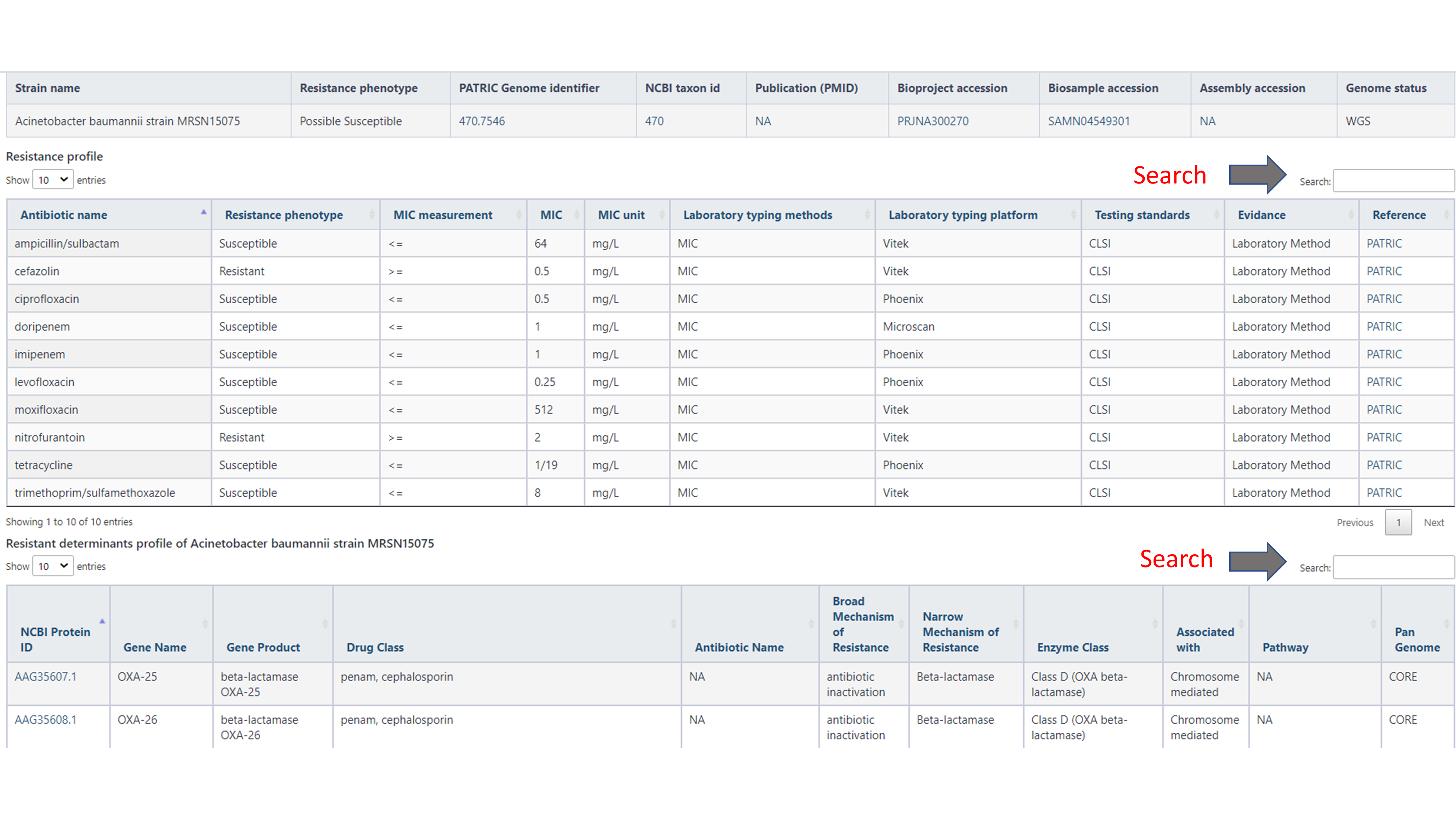Go to Next page of results

(1433, 522)
